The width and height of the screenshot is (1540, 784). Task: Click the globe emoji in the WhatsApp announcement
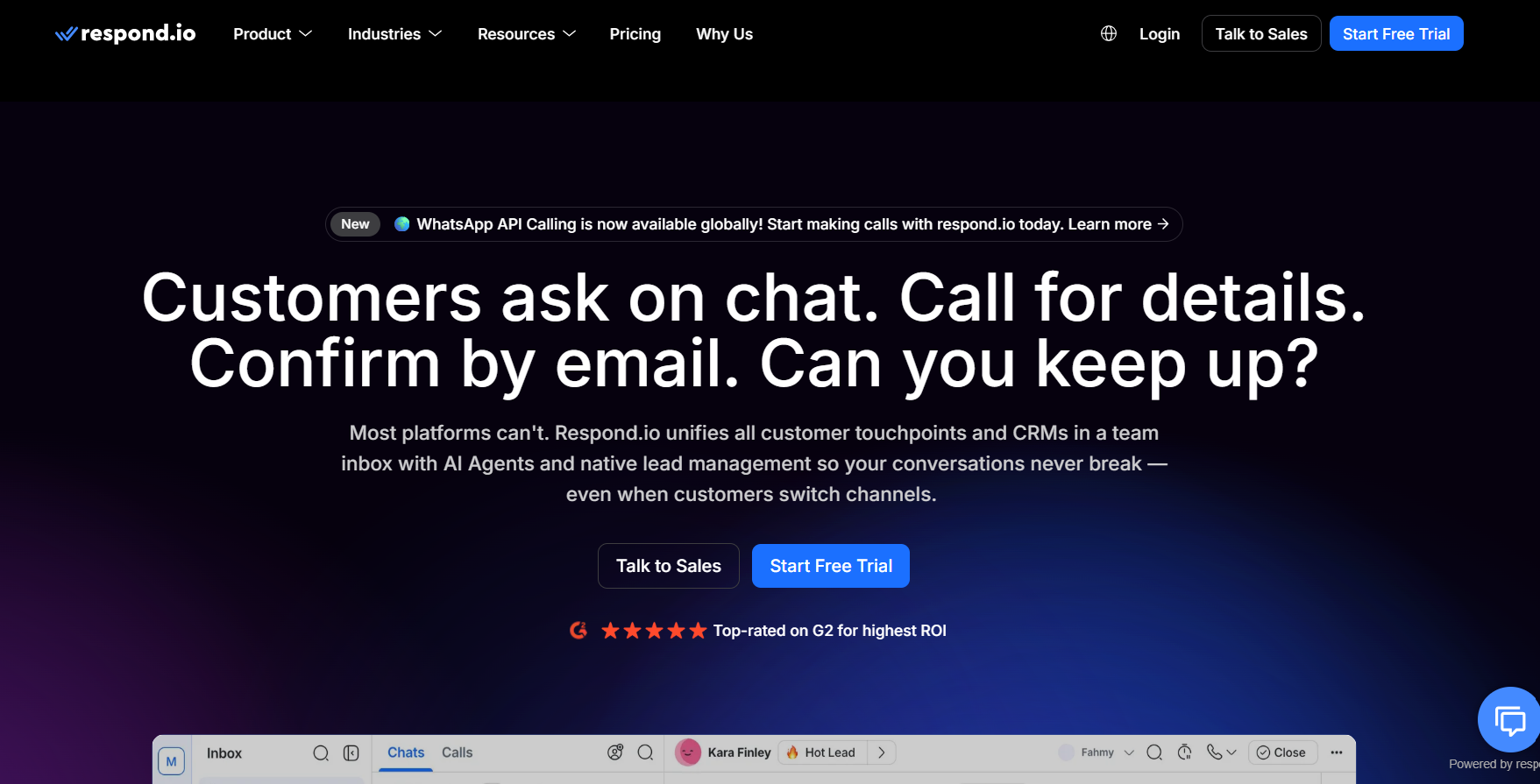[402, 224]
